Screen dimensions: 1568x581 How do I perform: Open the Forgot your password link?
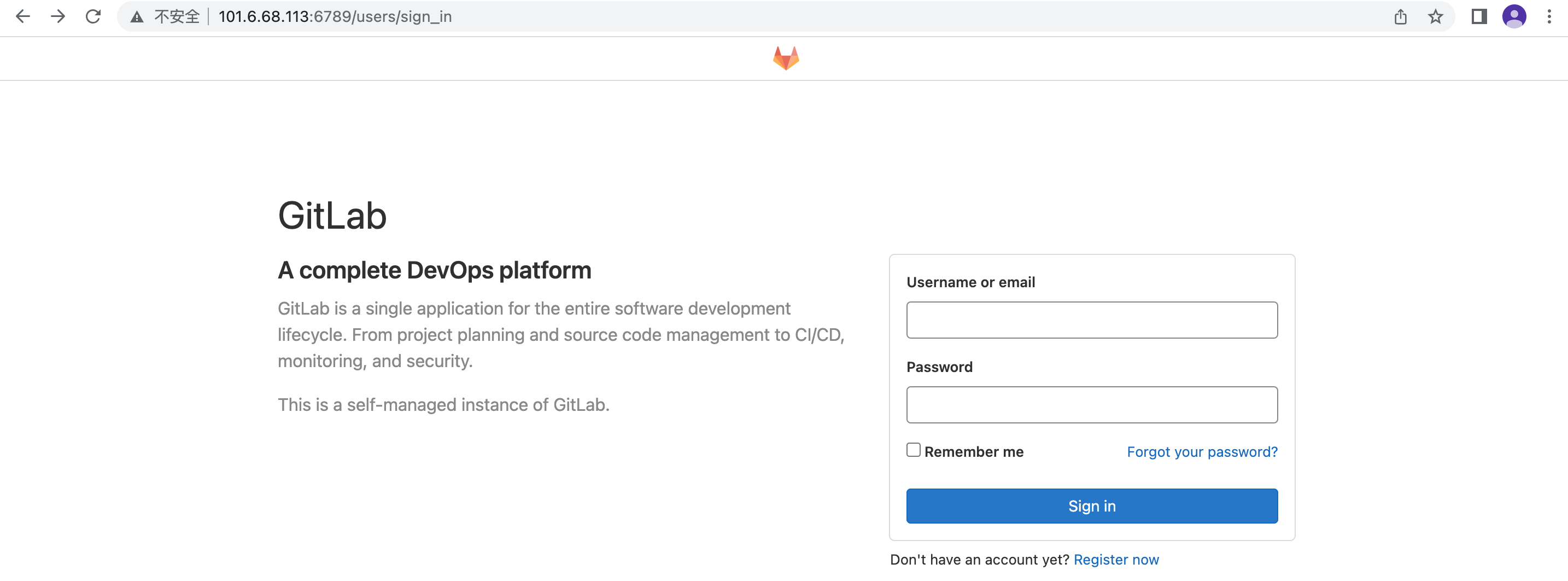1202,452
